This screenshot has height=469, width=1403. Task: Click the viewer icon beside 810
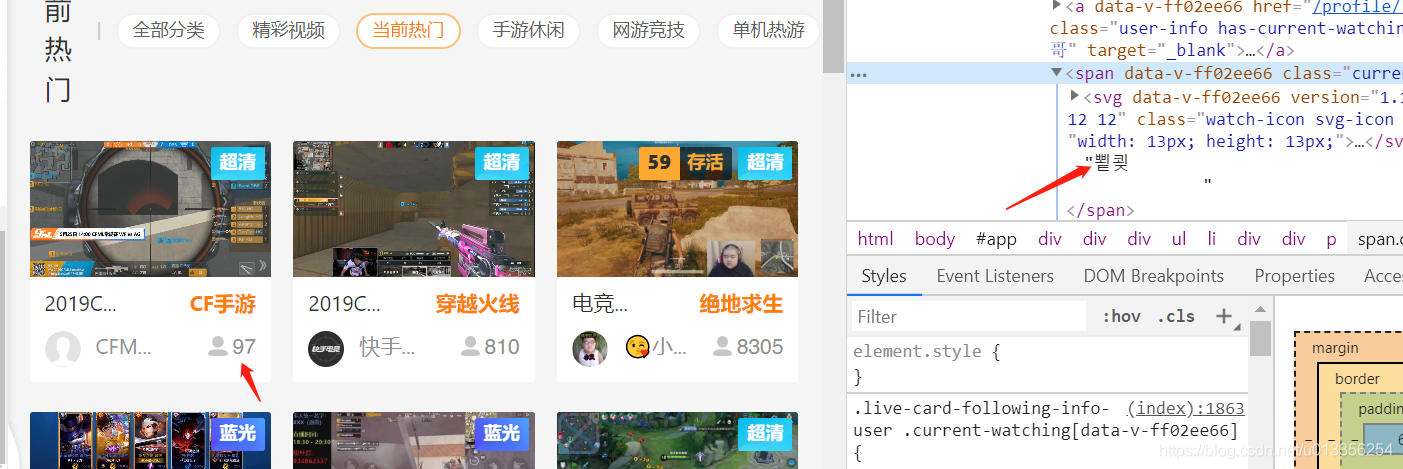pyautogui.click(x=470, y=347)
